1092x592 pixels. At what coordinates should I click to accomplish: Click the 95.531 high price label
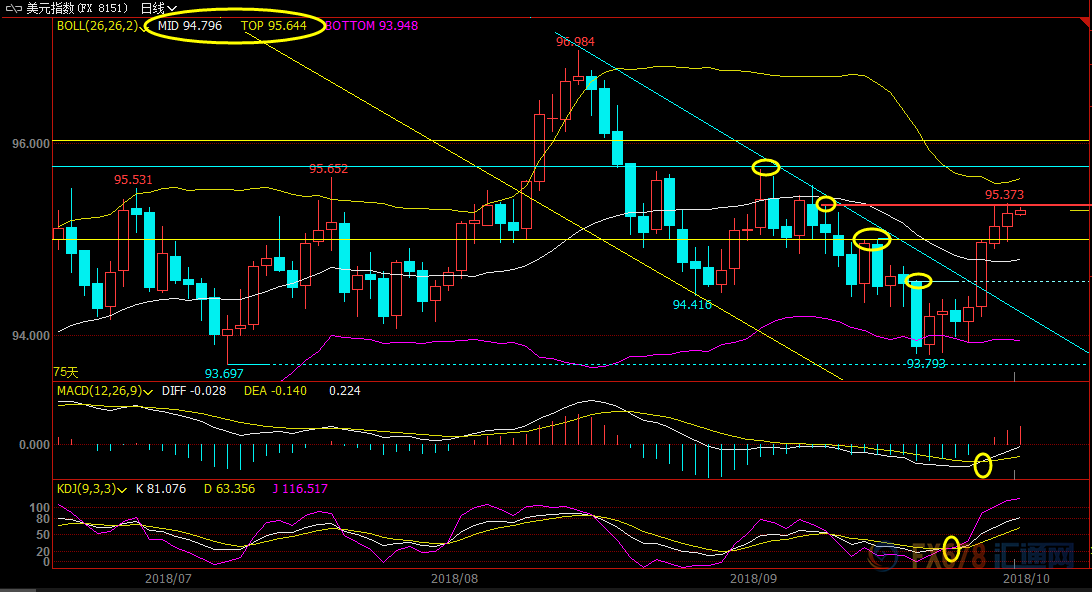pyautogui.click(x=133, y=180)
